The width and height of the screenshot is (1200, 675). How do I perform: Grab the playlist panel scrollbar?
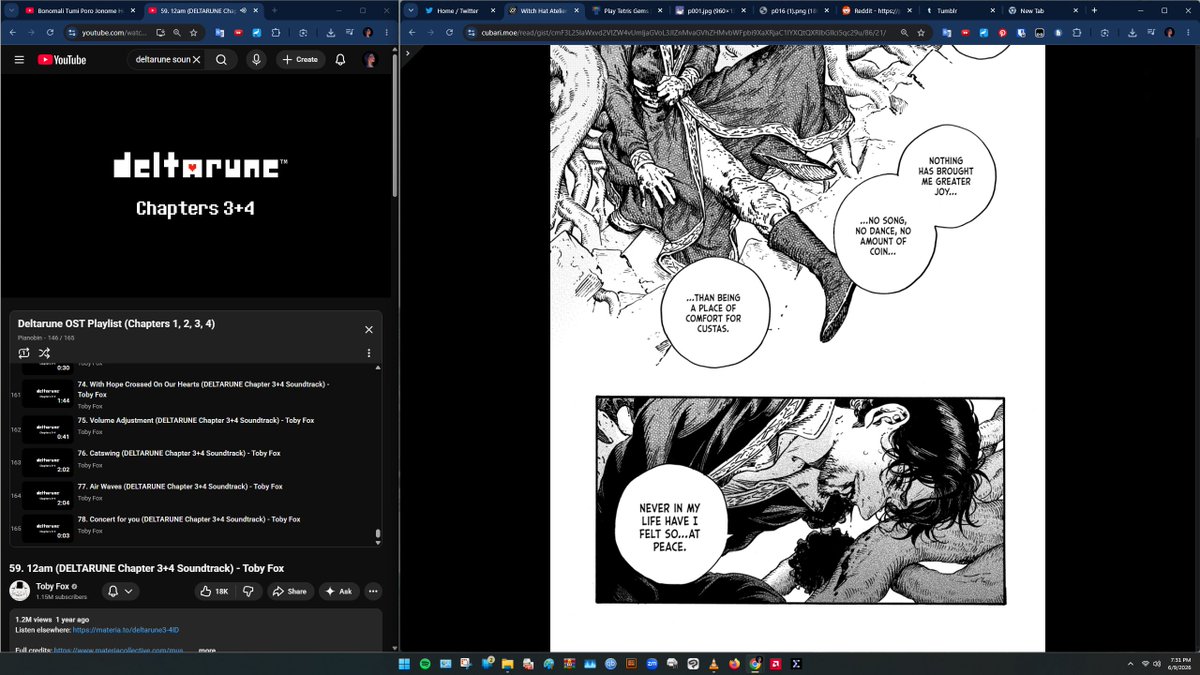(377, 535)
